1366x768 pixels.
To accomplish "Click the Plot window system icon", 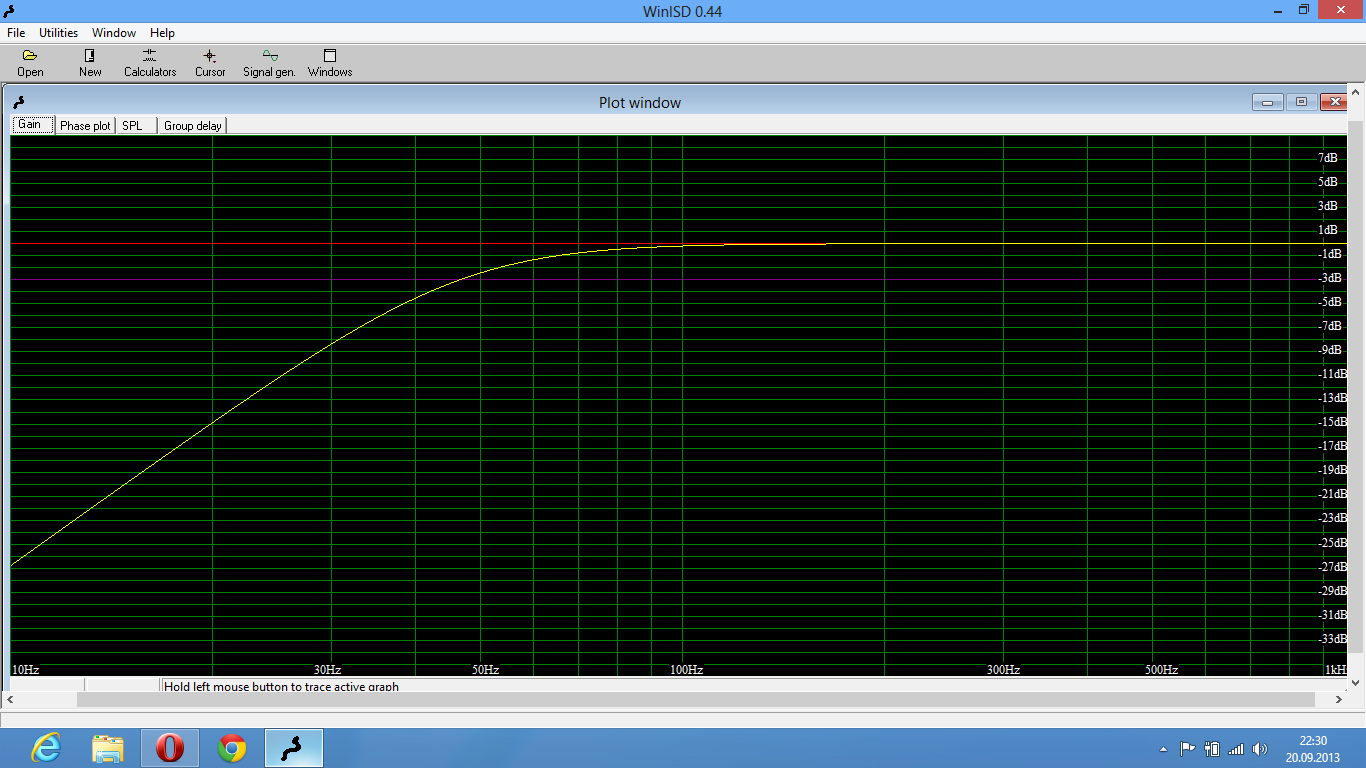I will tap(17, 101).
